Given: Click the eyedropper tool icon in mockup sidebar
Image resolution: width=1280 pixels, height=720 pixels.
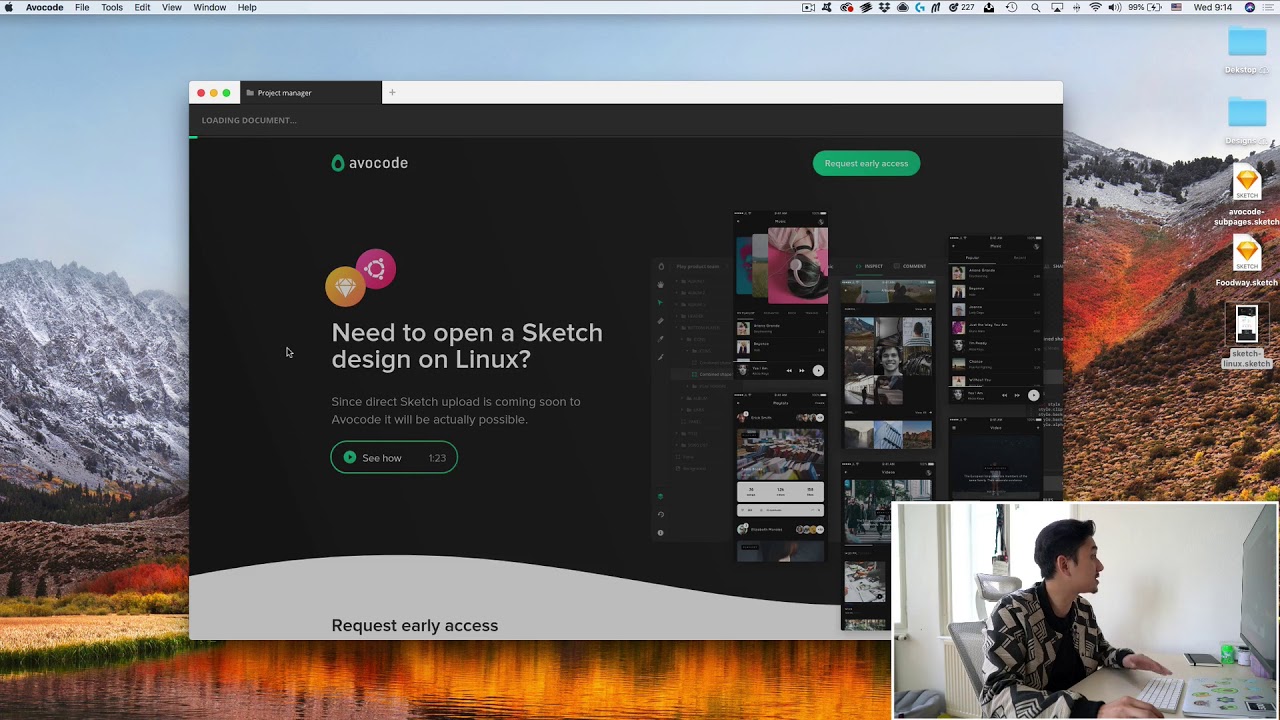Looking at the screenshot, I should coord(660,339).
